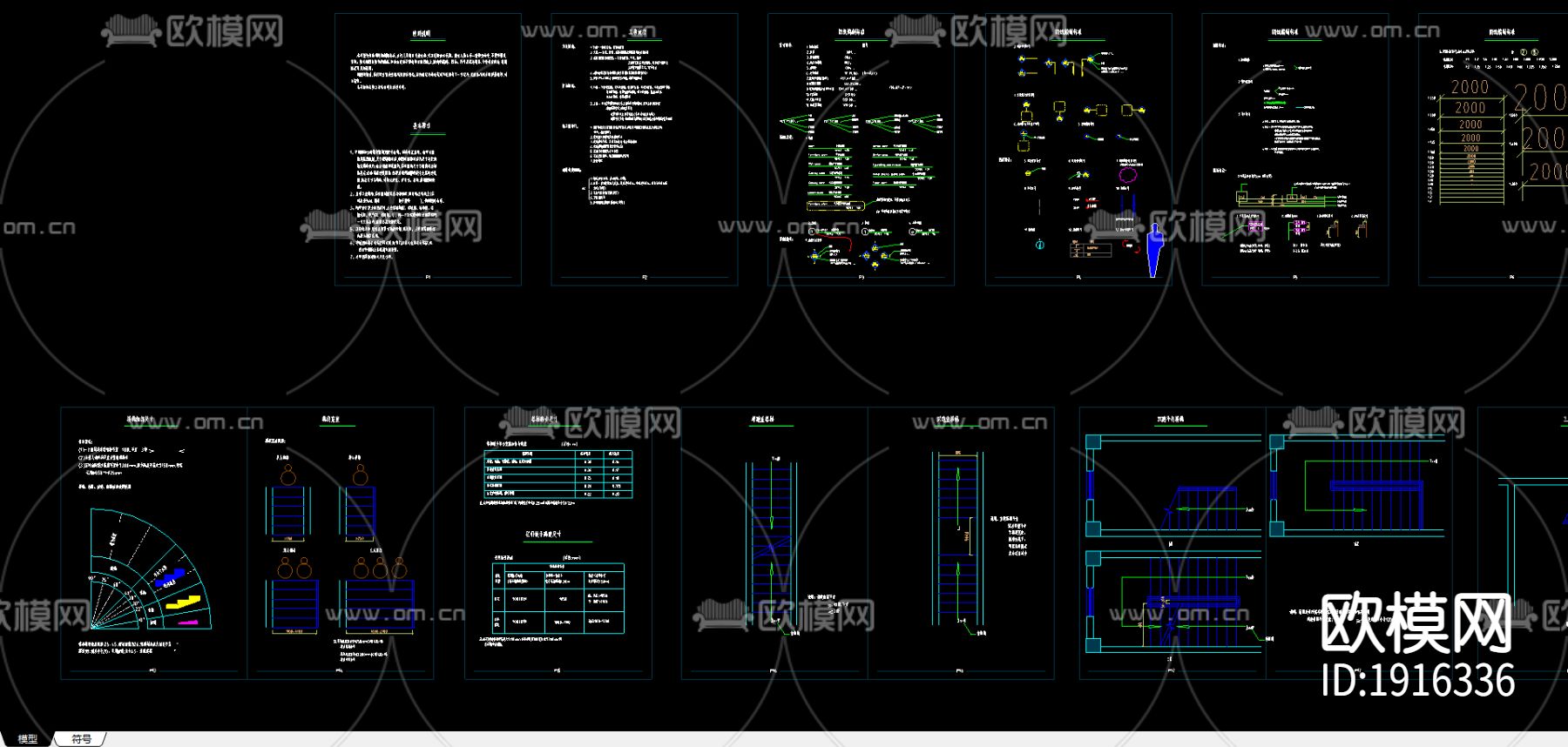Image resolution: width=1568 pixels, height=747 pixels.
Task: Select the six-row cyan table with three columns
Action: point(558,474)
